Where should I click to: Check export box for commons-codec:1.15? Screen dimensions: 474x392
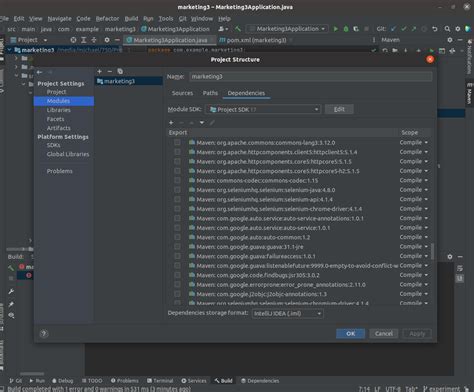pos(177,180)
